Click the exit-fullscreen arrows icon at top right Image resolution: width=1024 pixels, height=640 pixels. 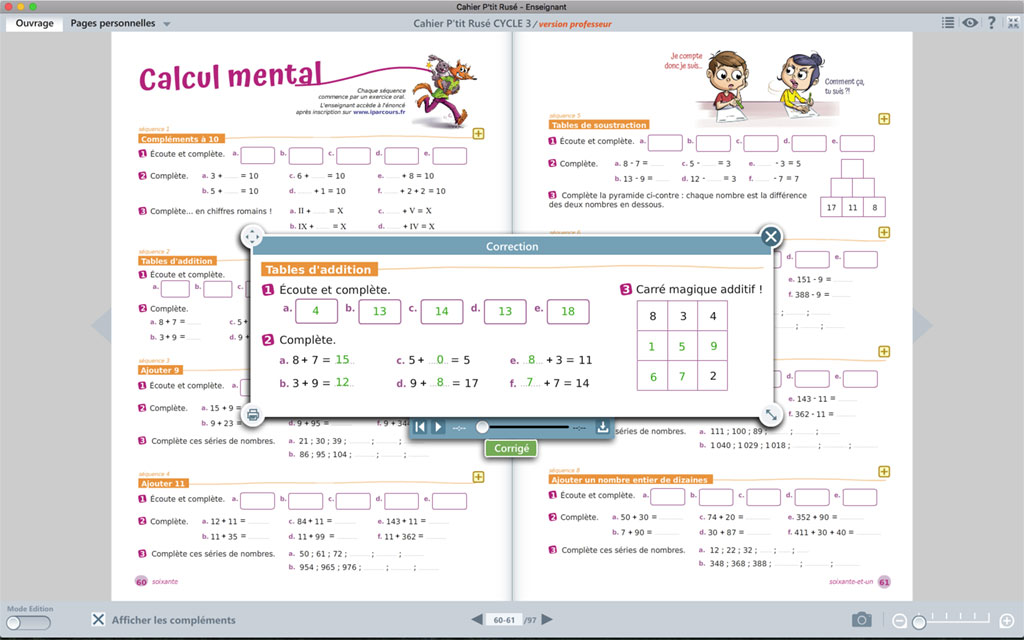(x=1013, y=23)
